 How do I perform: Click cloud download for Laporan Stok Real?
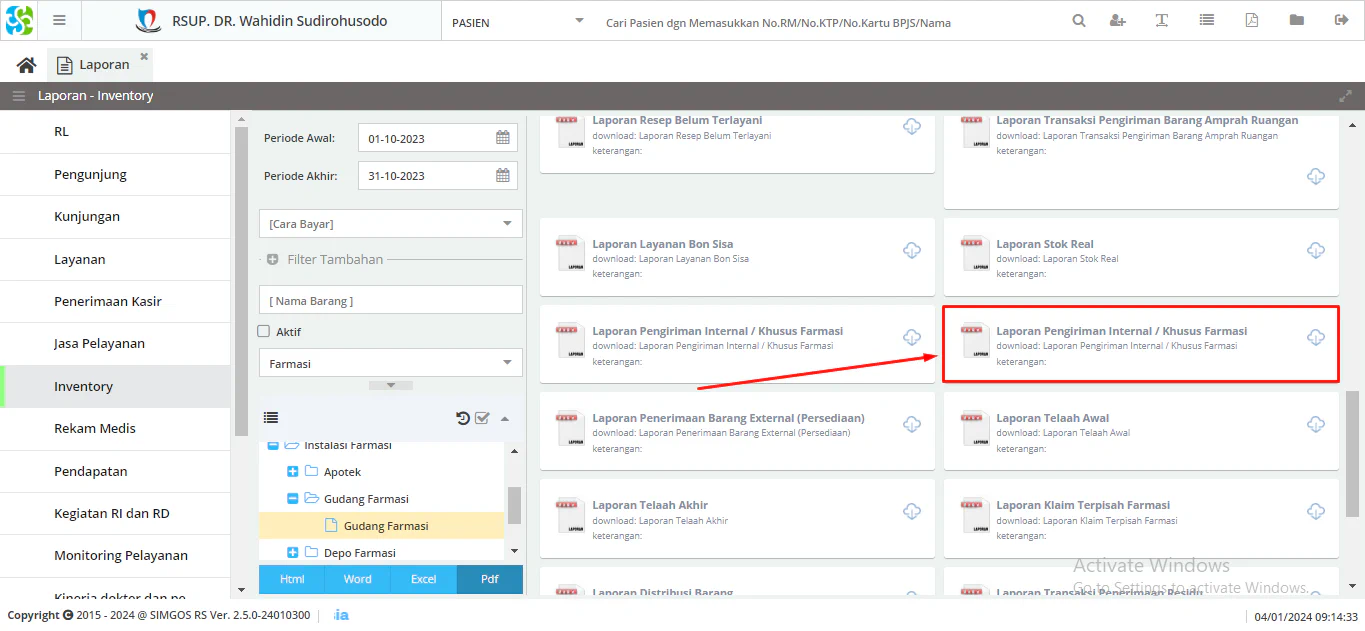point(1316,250)
